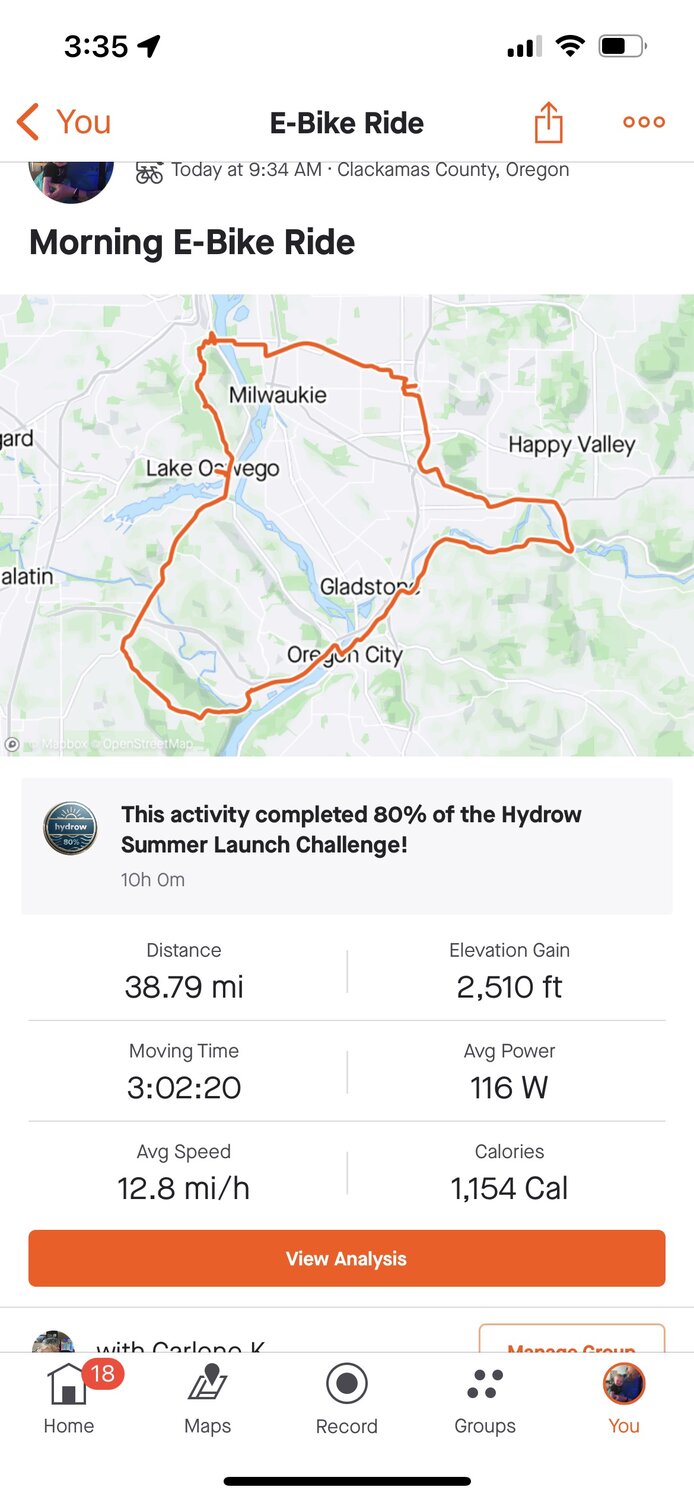The width and height of the screenshot is (694, 1500).
Task: Tap the Calories 1,154 Cal stat
Action: click(x=509, y=1173)
